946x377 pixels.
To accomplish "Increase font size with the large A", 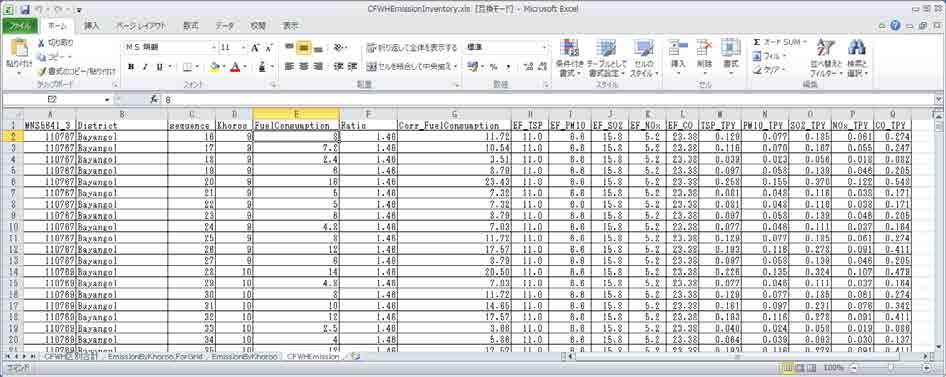I will point(255,48).
